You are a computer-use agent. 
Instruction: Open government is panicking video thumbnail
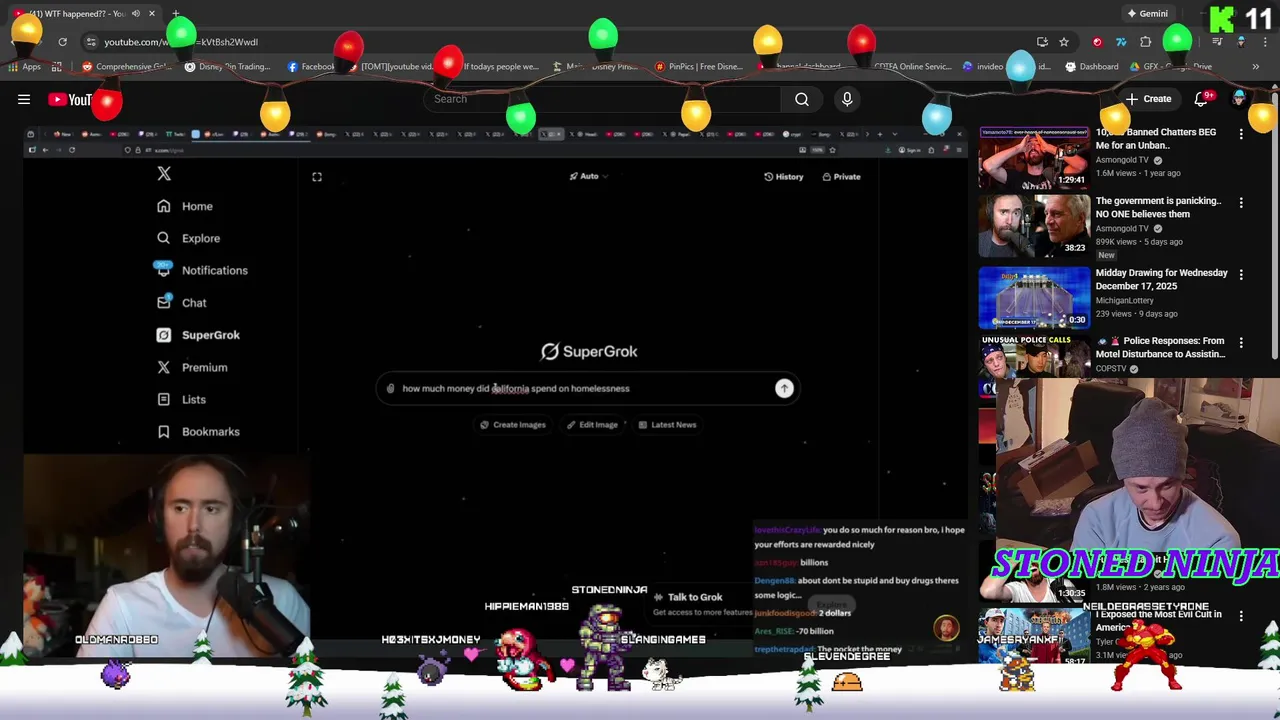coord(1034,226)
